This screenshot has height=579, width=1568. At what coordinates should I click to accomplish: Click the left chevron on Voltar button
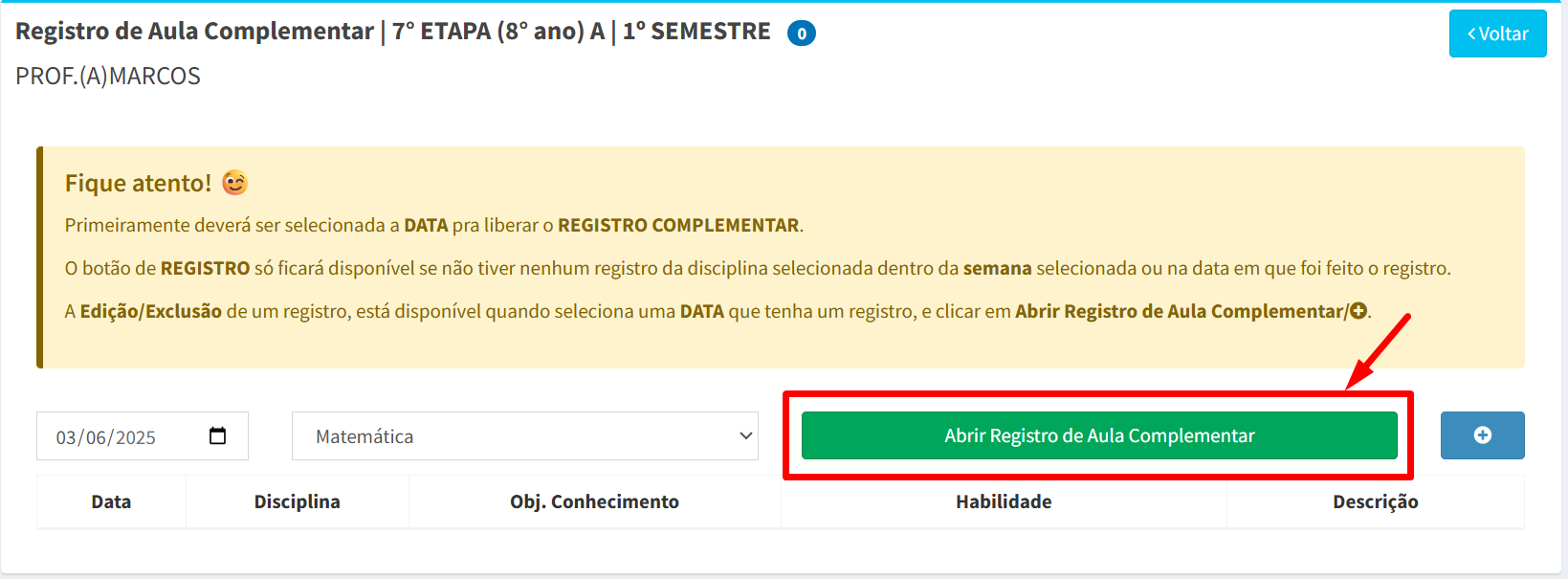point(1472,33)
